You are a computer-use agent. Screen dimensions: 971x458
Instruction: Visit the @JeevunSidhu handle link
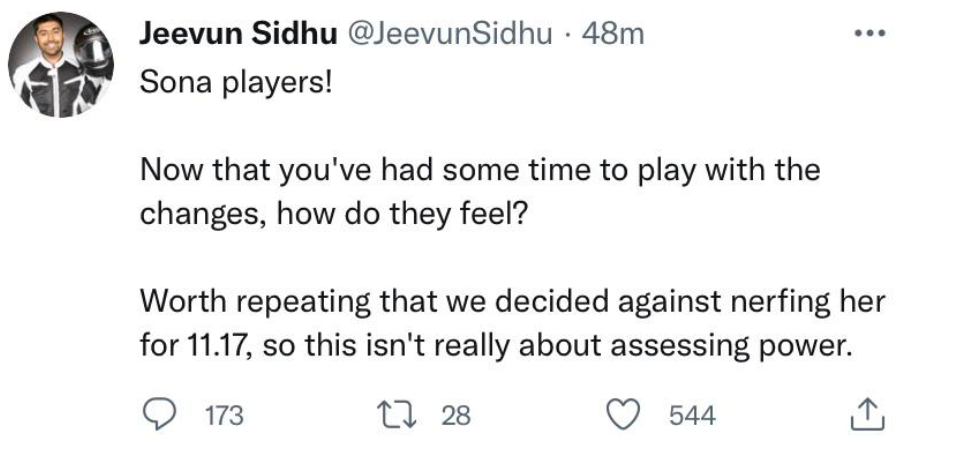click(450, 34)
